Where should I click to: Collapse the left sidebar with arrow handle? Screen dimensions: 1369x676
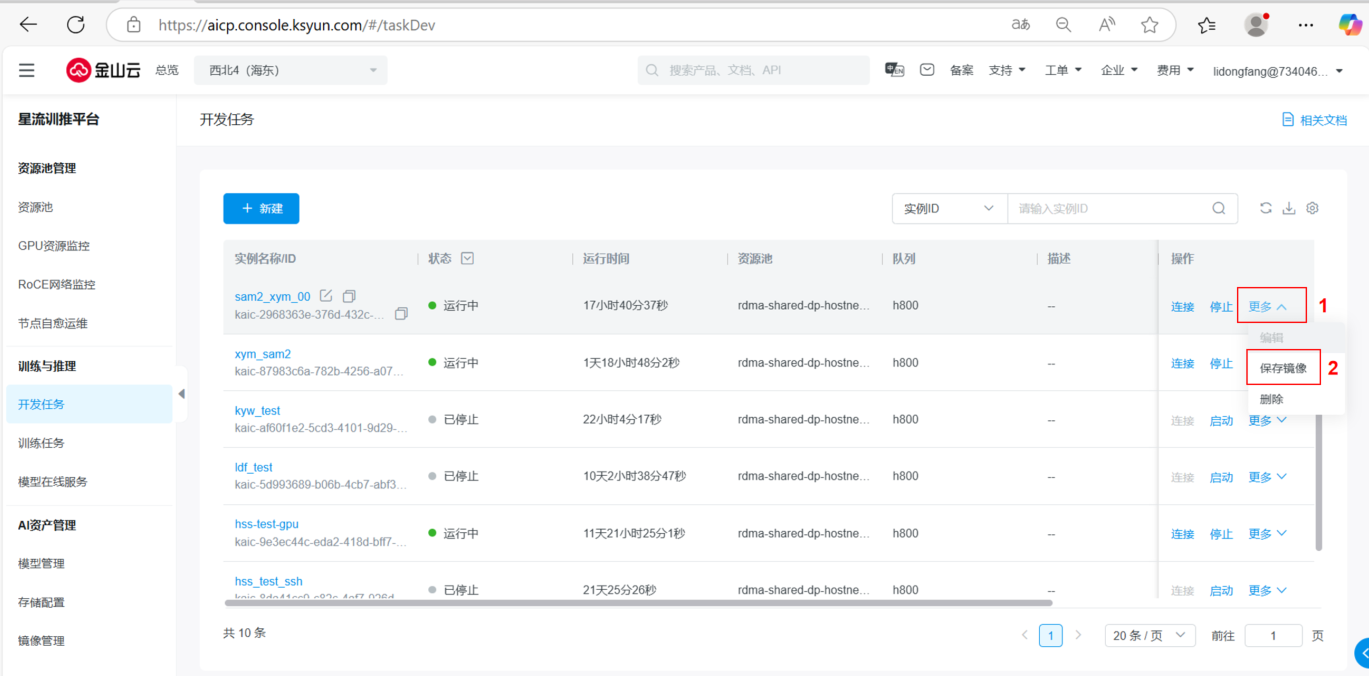(181, 395)
